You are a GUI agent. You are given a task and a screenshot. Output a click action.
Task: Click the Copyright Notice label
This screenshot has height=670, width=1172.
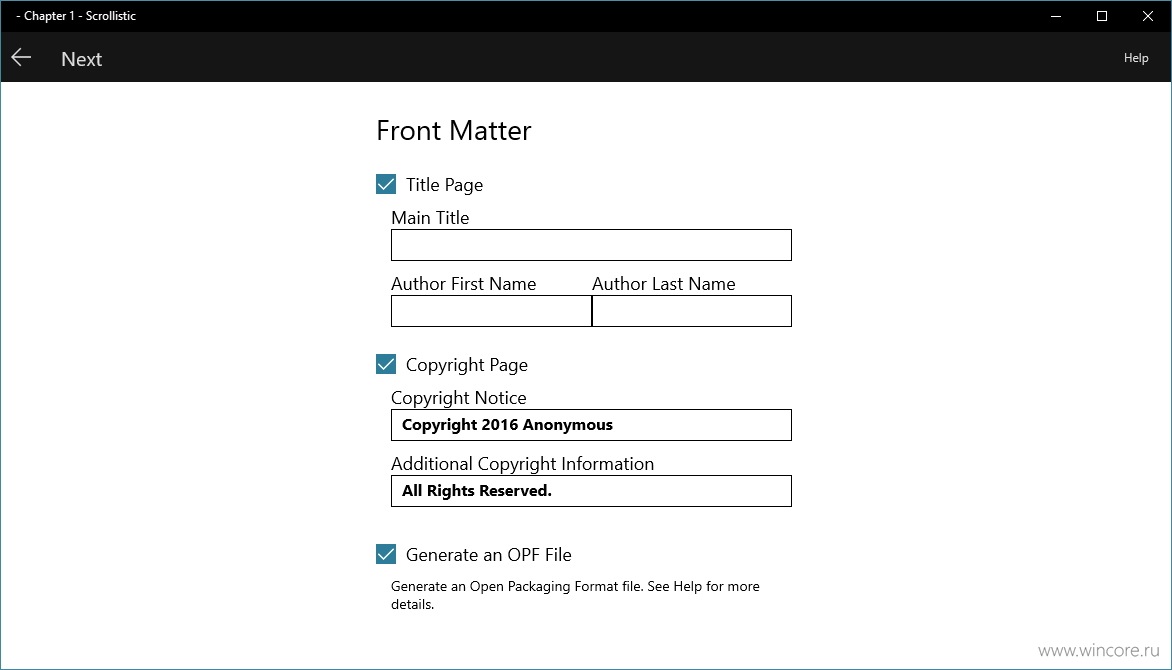458,398
